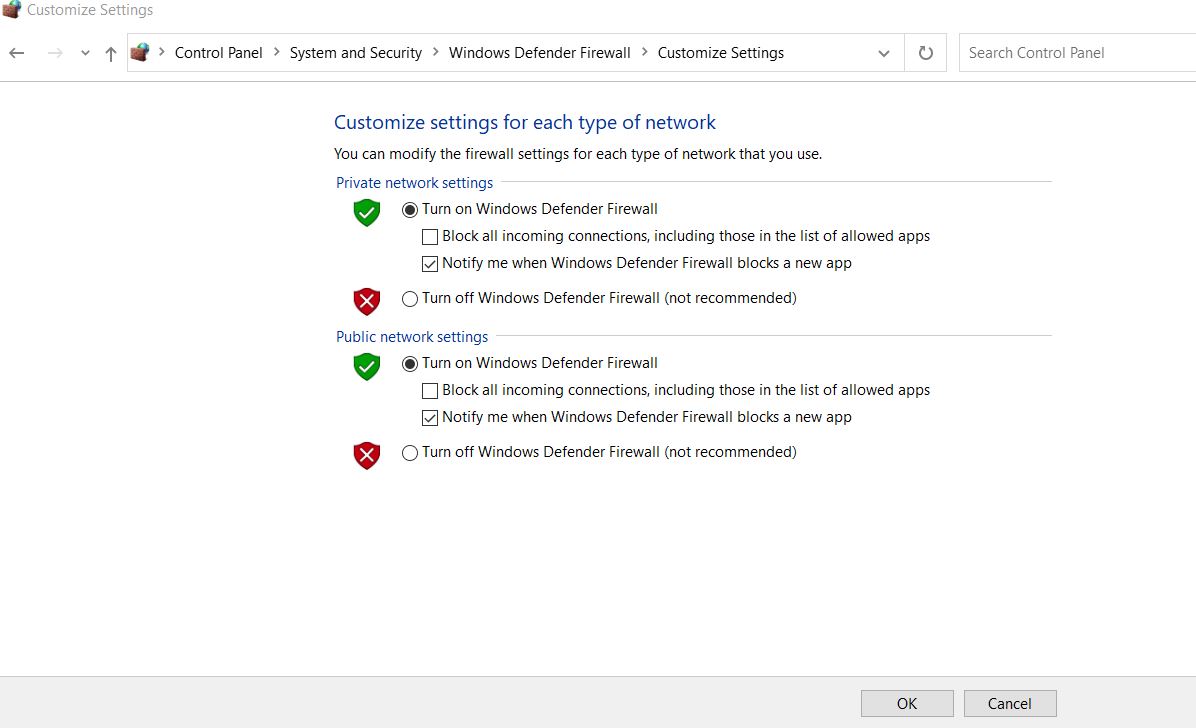Click the Private network settings heading
Viewport: 1196px width, 728px height.
pos(414,183)
